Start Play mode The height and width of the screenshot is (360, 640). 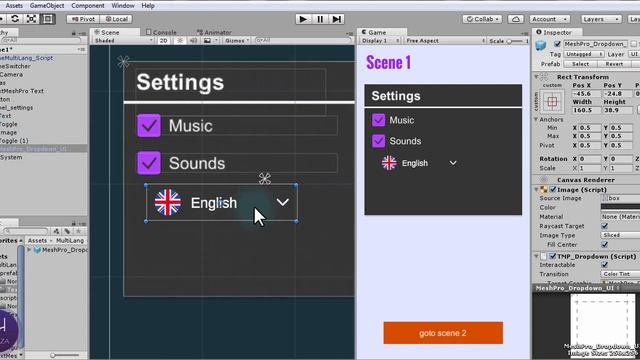tap(303, 19)
